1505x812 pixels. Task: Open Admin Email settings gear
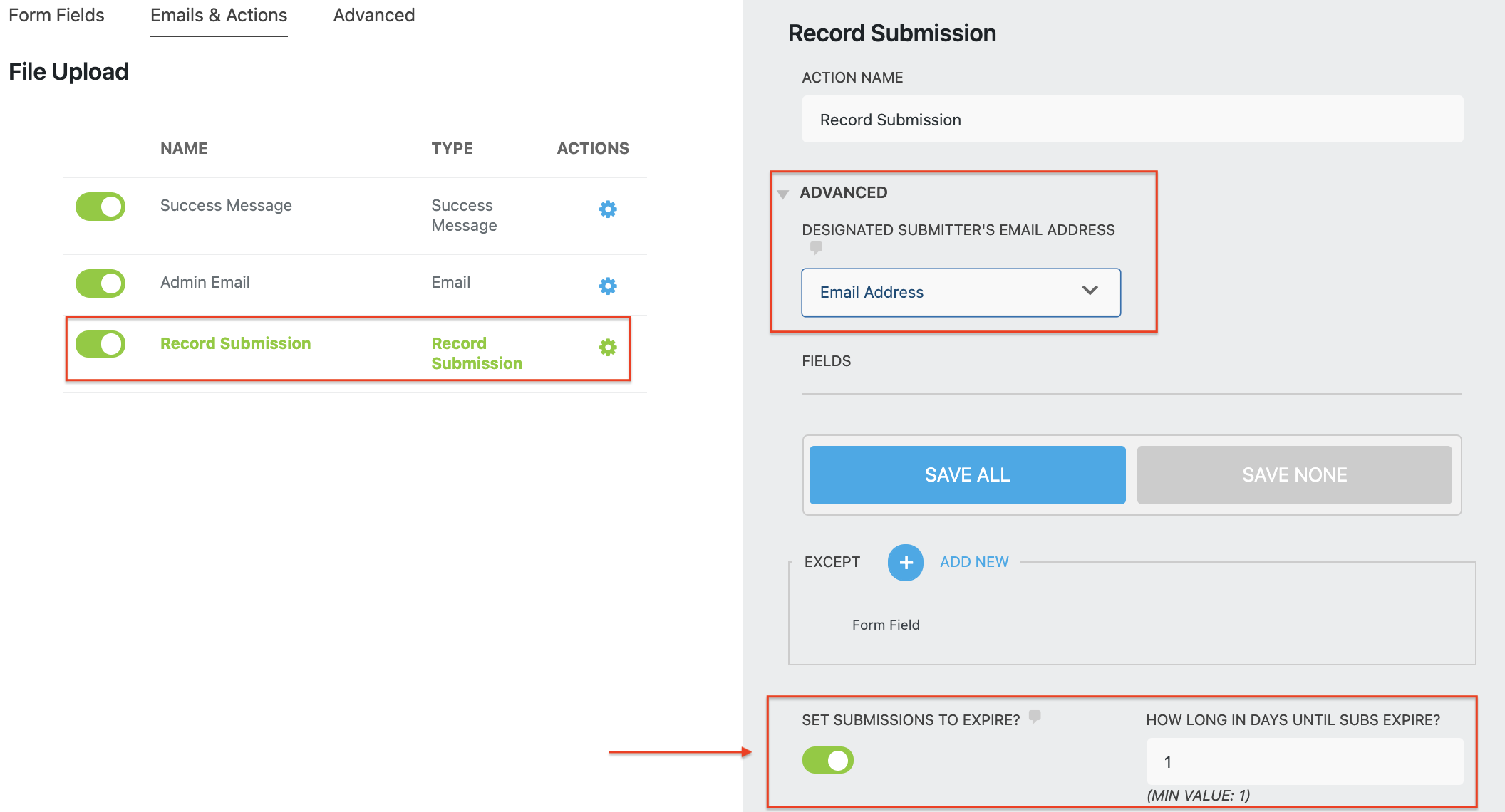[x=608, y=286]
